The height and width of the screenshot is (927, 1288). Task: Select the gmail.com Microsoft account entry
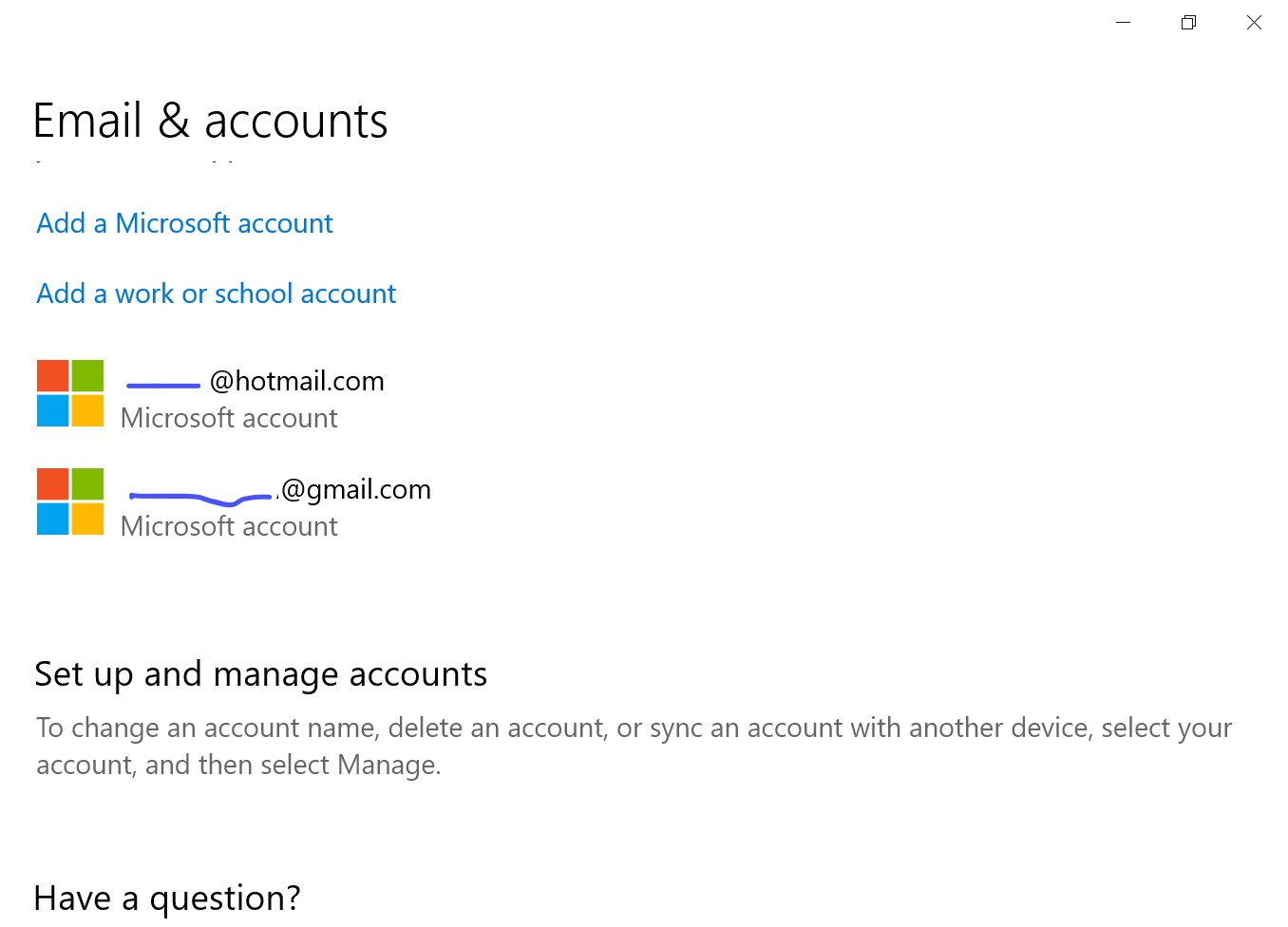(234, 504)
